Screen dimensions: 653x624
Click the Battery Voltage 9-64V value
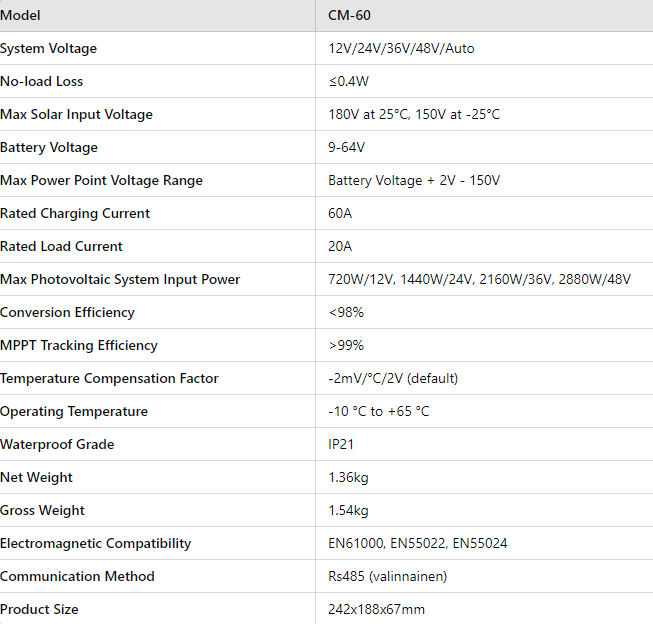[x=347, y=147]
